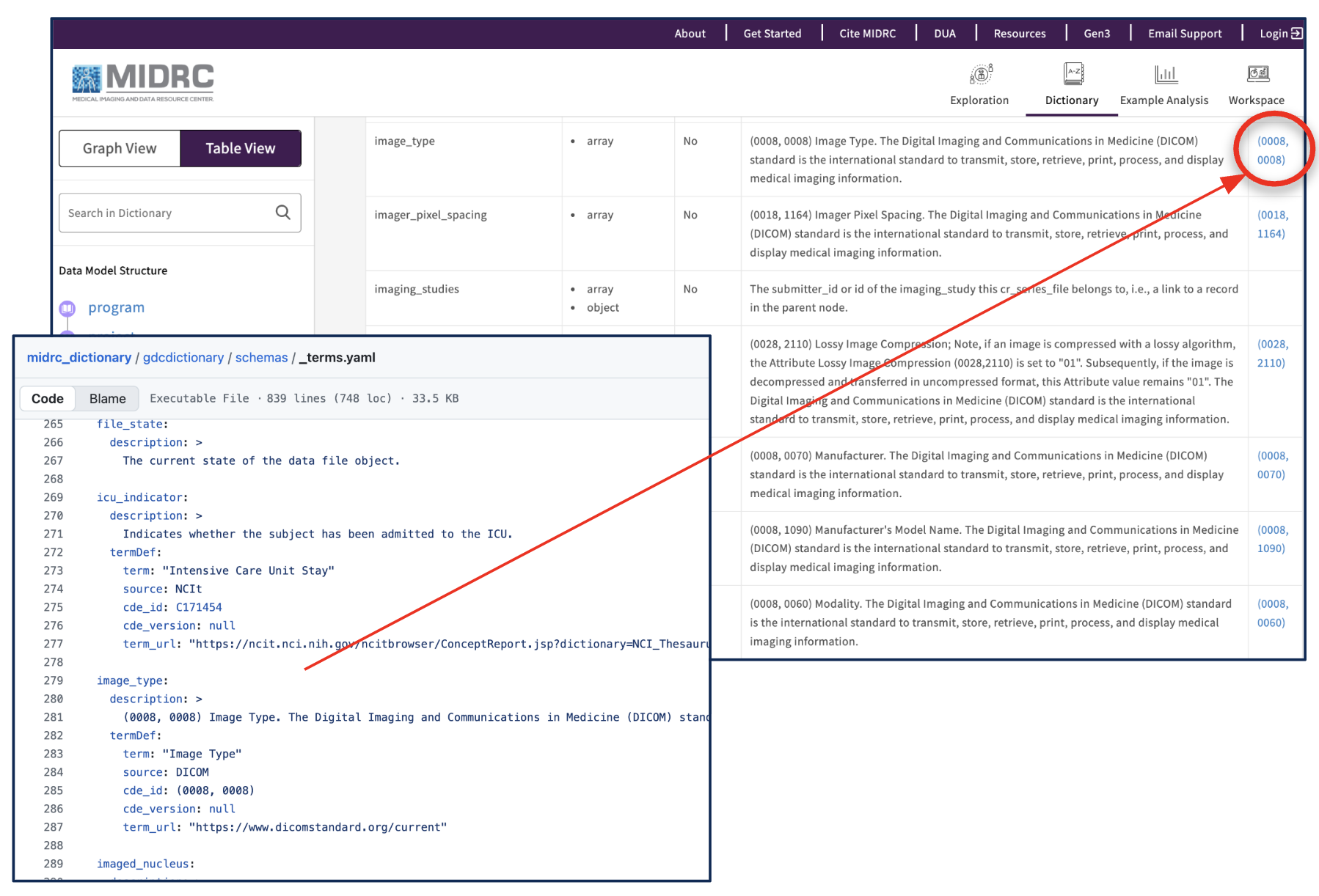Click the _terms.yaml file name
Image resolution: width=1319 pixels, height=896 pixels.
[337, 357]
